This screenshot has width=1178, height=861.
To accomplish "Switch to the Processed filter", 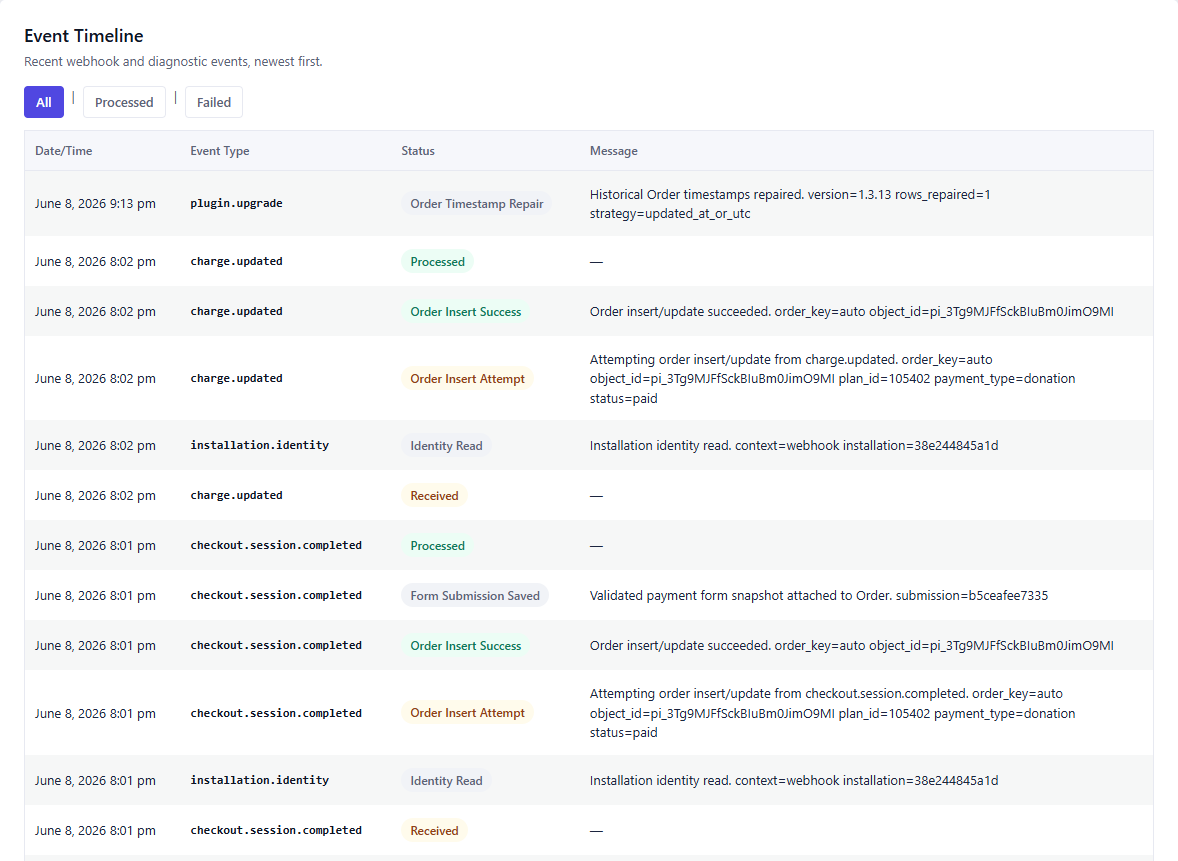I will coord(124,102).
